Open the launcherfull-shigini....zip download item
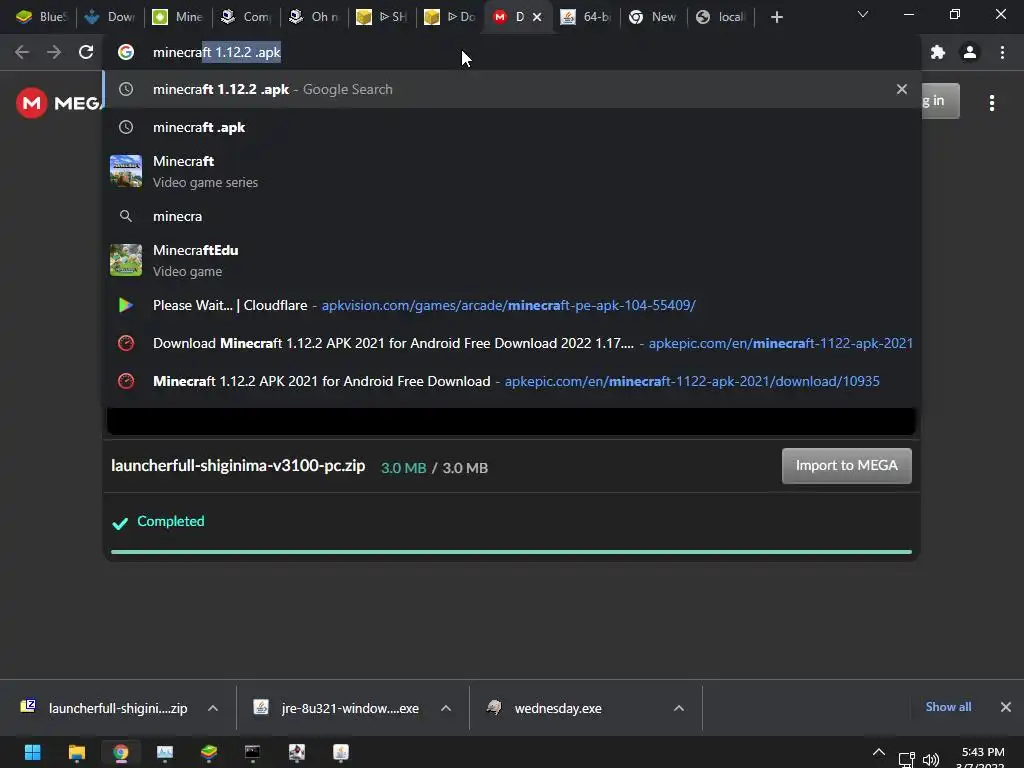Image resolution: width=1024 pixels, height=768 pixels. click(104, 708)
